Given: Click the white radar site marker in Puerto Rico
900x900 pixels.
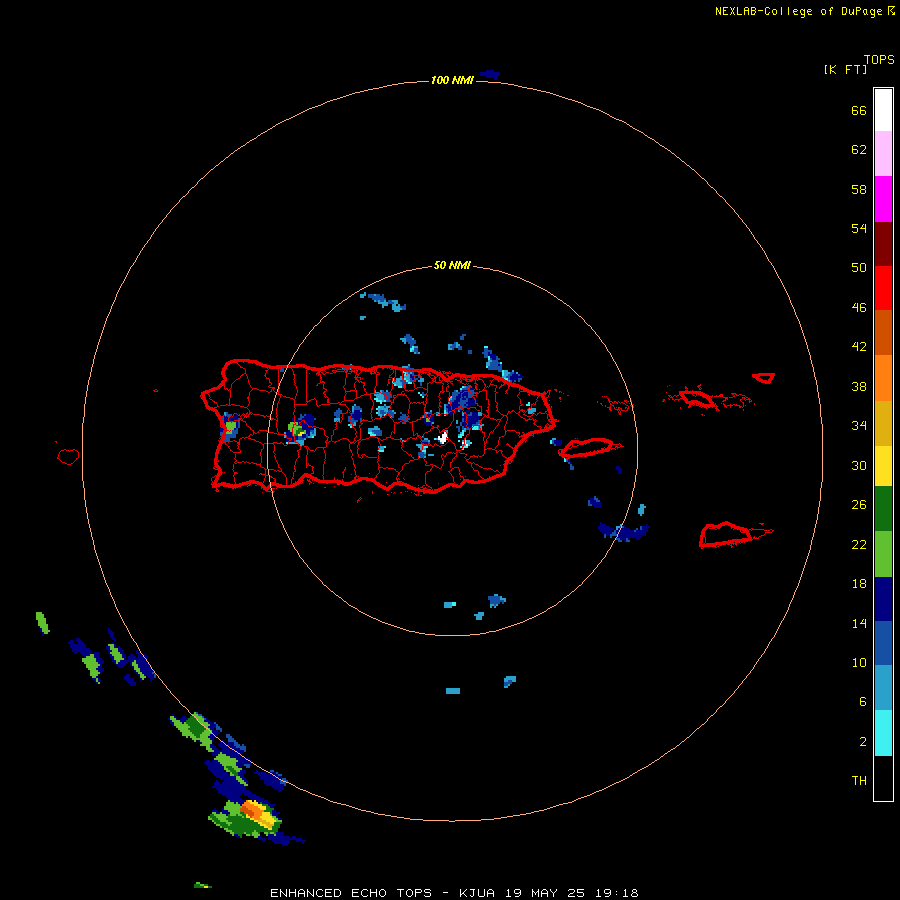Looking at the screenshot, I should tap(443, 438).
